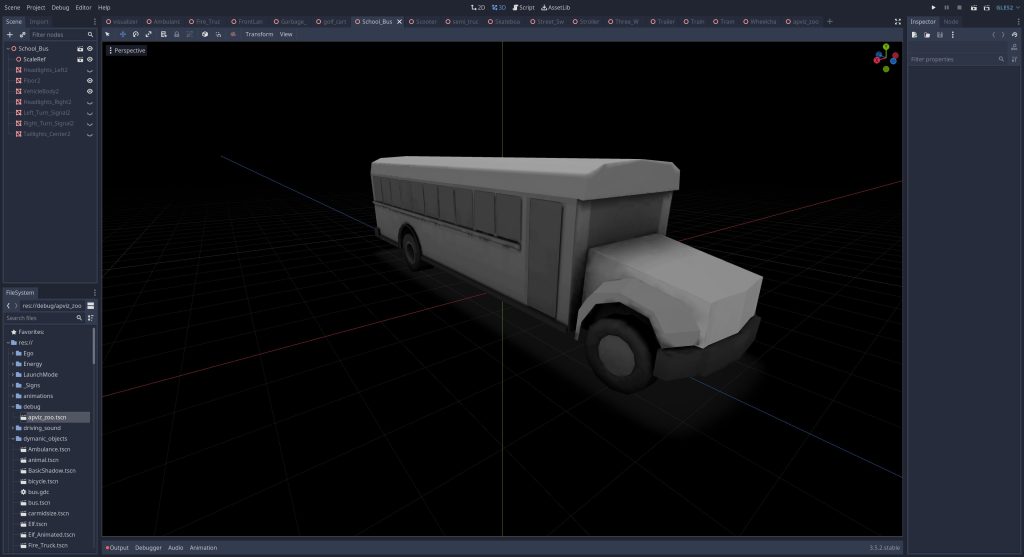The image size is (1024, 557).
Task: Open the Perspective view menu
Action: click(127, 50)
